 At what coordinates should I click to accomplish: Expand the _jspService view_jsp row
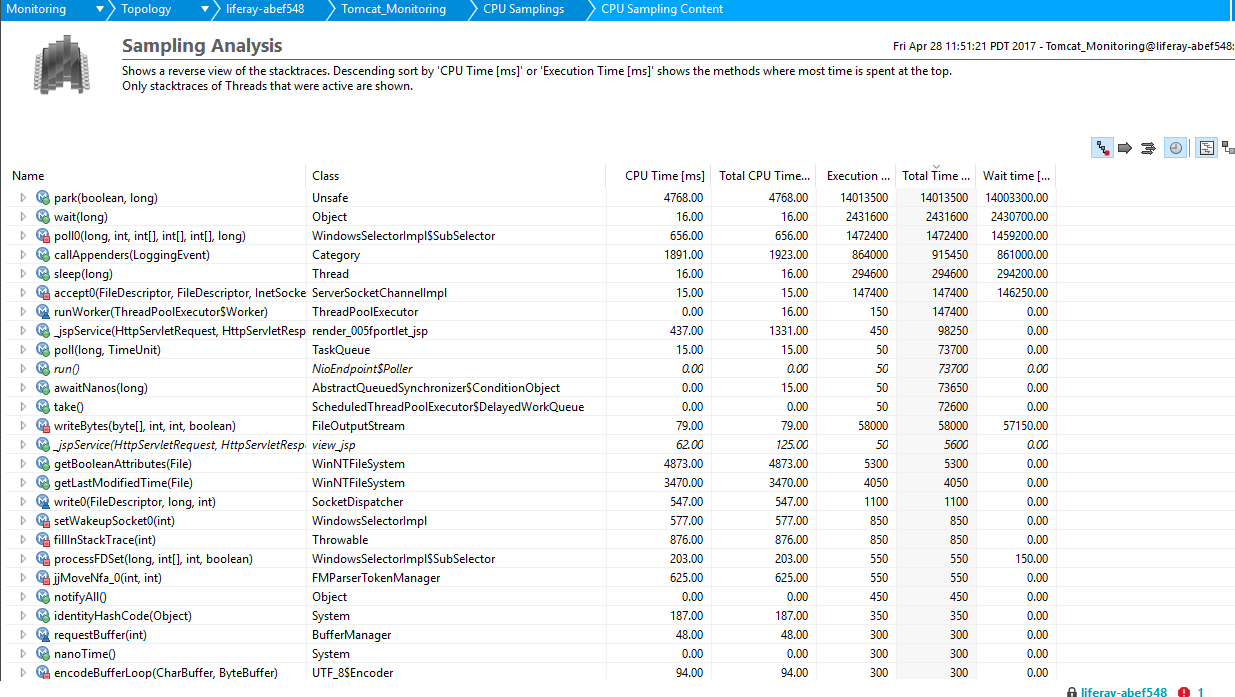(24, 445)
